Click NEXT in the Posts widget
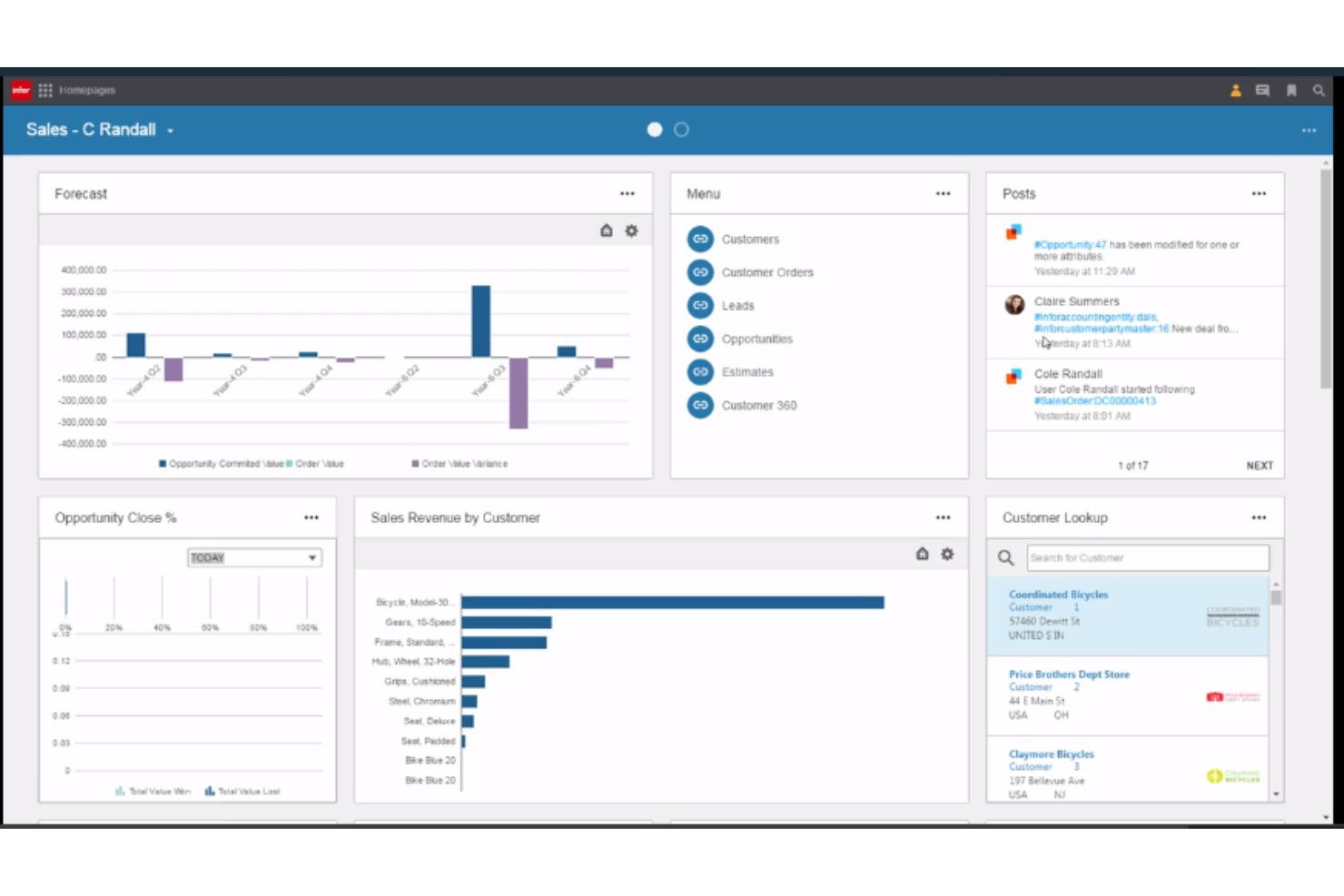This screenshot has height=896, width=1344. (1260, 465)
